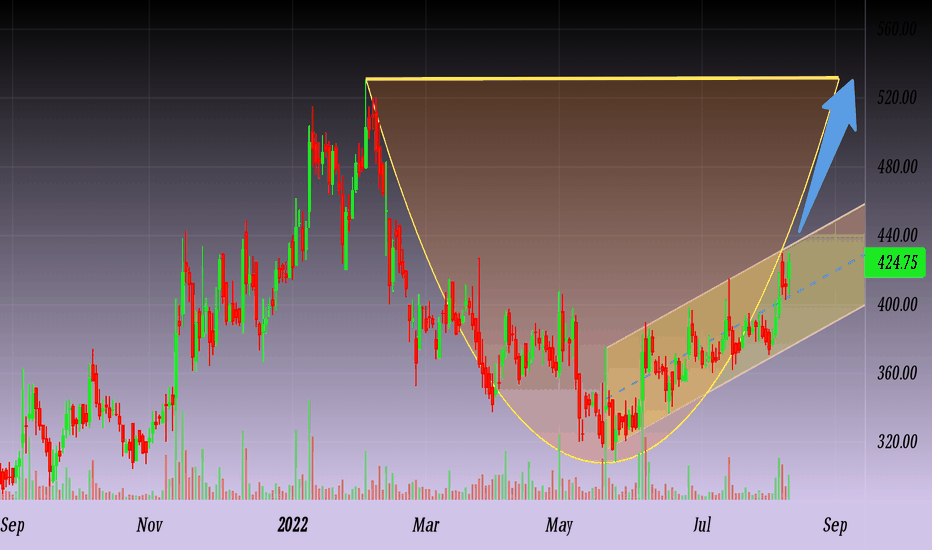Click the 560.00 price axis label

click(x=897, y=29)
